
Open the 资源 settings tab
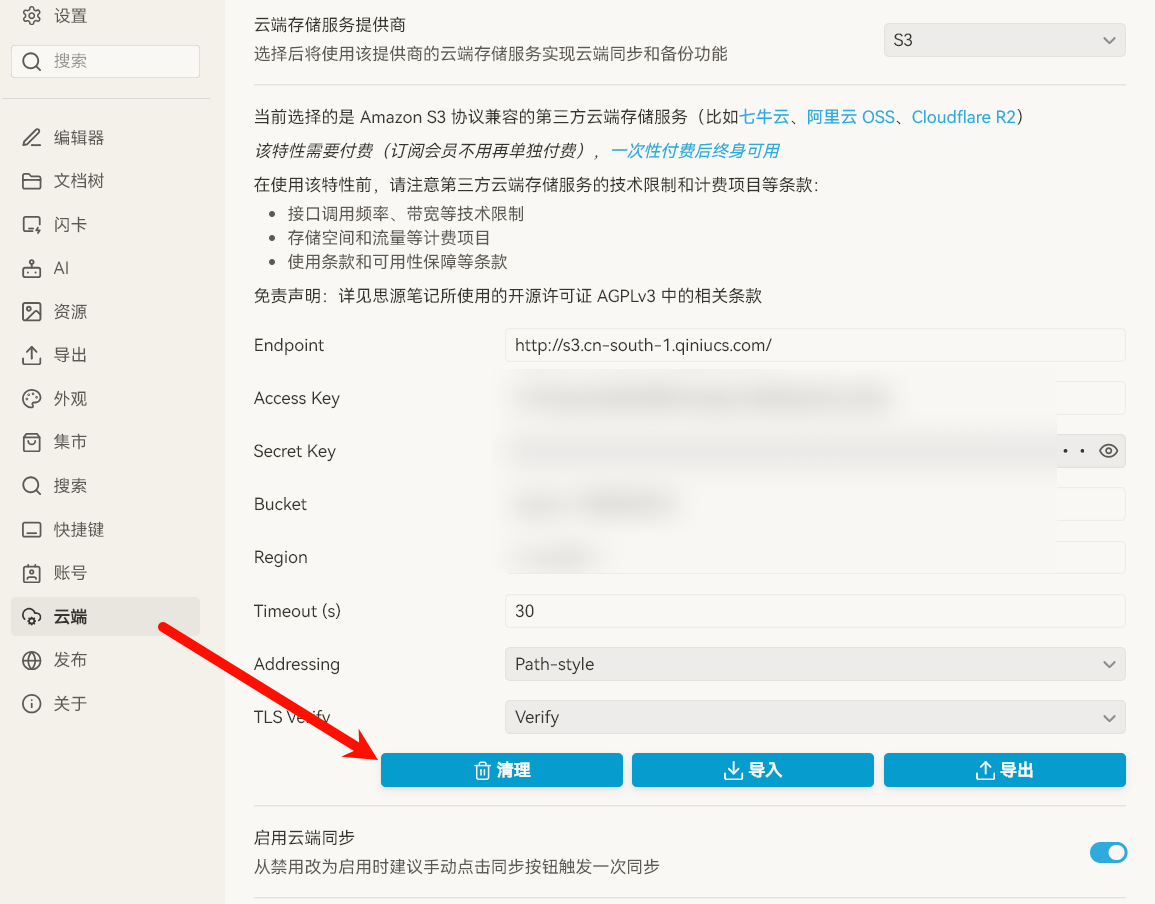coord(105,312)
